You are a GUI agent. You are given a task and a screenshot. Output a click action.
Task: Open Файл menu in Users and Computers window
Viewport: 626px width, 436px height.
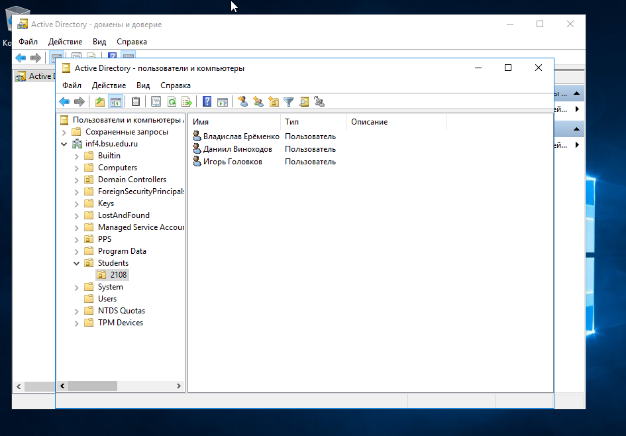tap(72, 85)
